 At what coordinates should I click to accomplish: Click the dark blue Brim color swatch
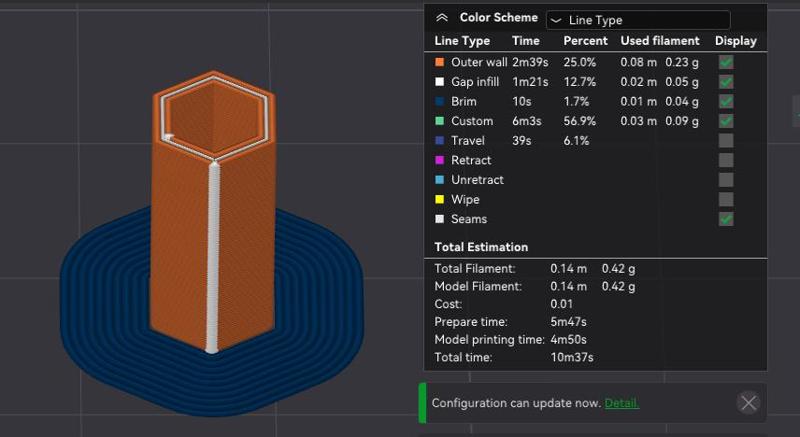pos(440,102)
